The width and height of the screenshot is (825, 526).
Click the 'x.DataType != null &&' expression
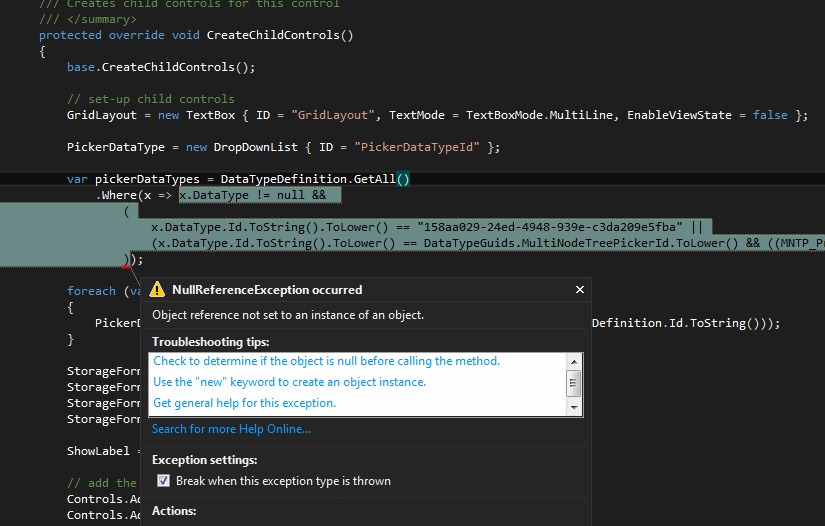(x=253, y=195)
